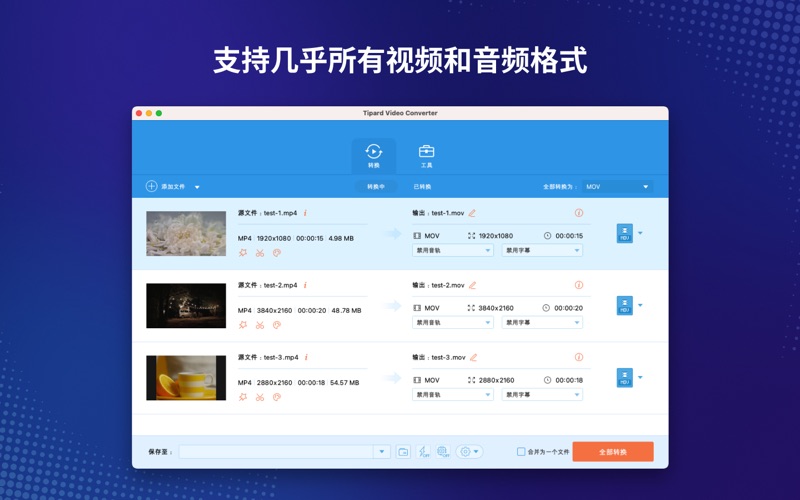Check the 合并为一个文件 checkbox
The height and width of the screenshot is (500, 800).
point(521,452)
